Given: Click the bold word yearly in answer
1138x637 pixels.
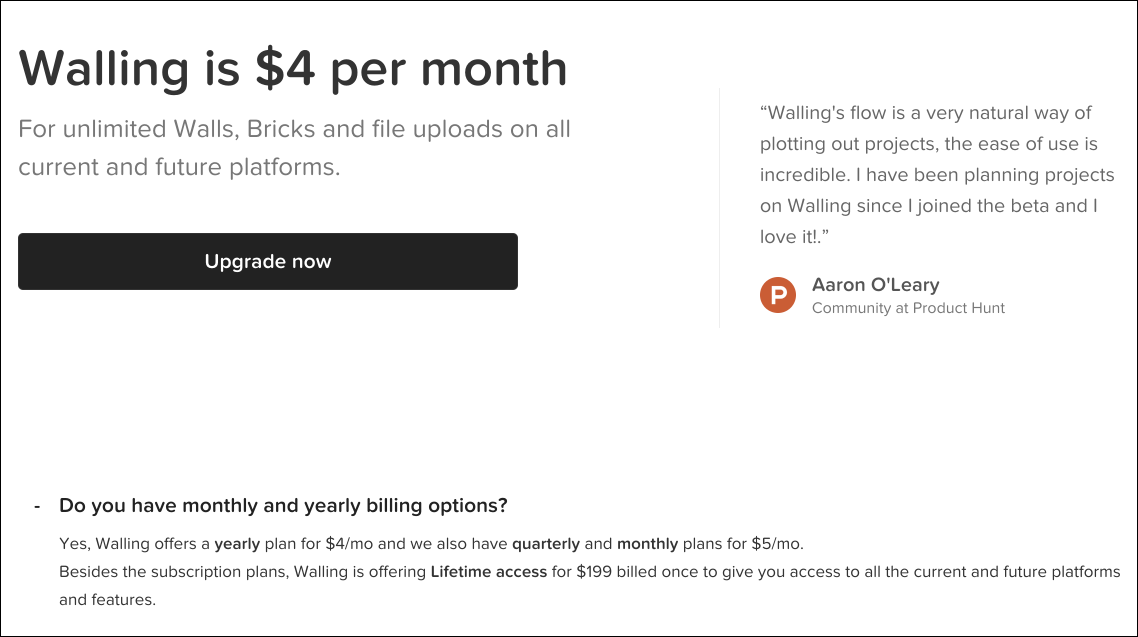Looking at the screenshot, I should [237, 544].
